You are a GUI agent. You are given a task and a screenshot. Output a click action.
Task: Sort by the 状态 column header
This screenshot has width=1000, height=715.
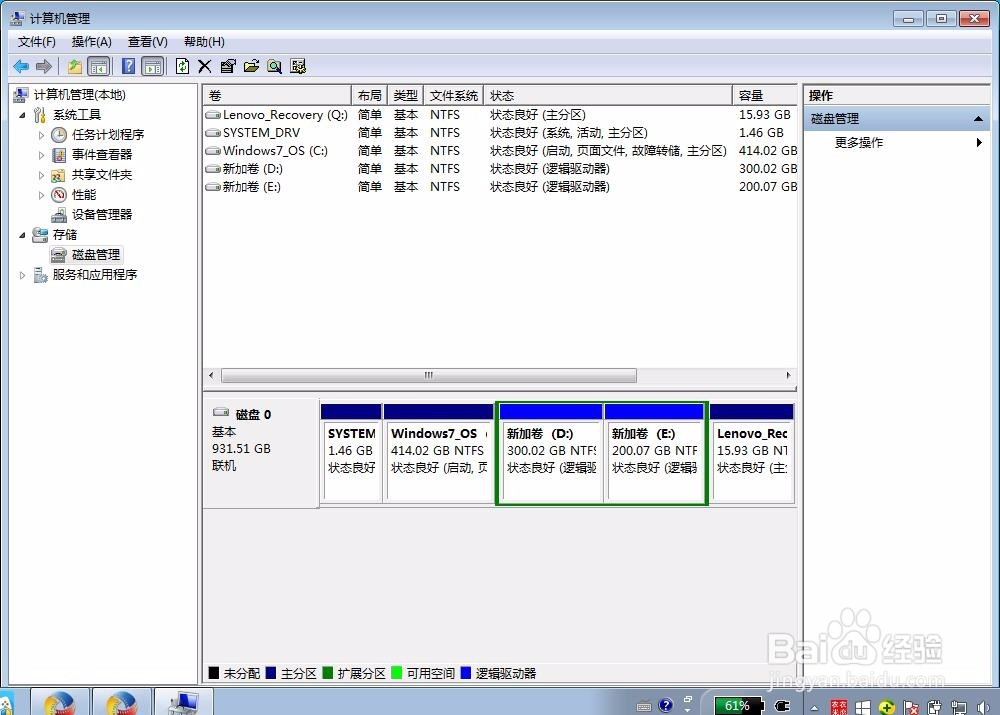608,96
